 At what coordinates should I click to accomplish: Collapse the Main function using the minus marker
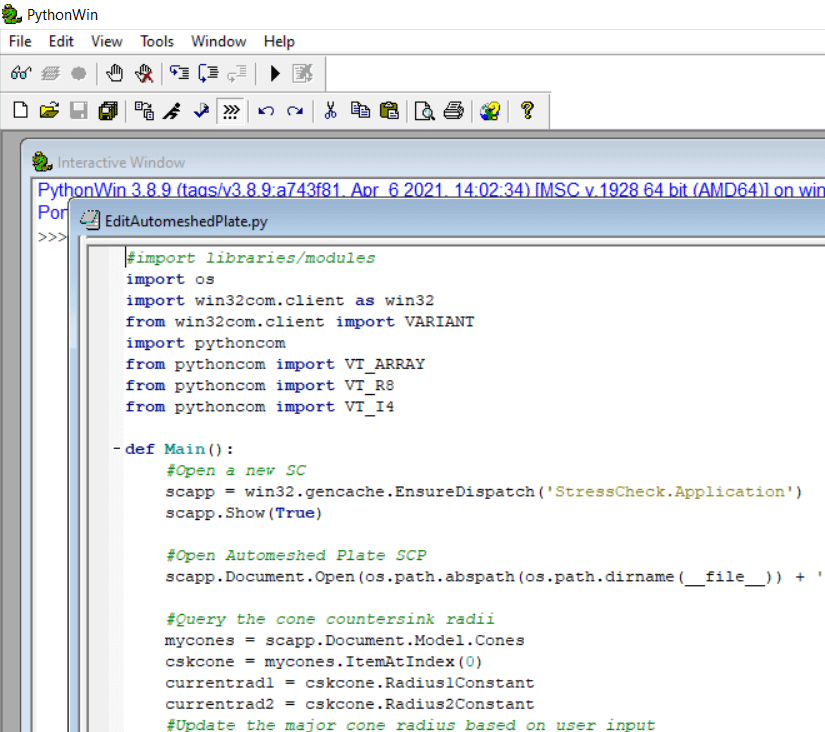pyautogui.click(x=116, y=448)
